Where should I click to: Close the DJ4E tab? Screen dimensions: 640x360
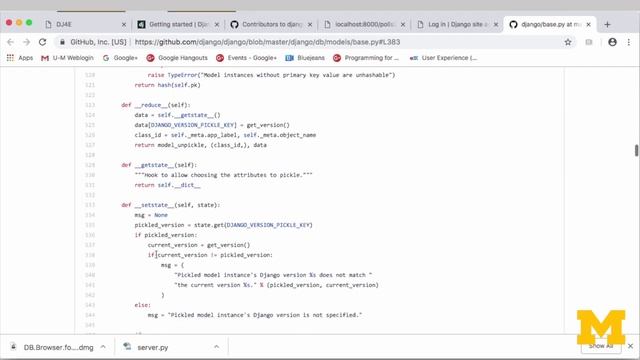(124, 24)
